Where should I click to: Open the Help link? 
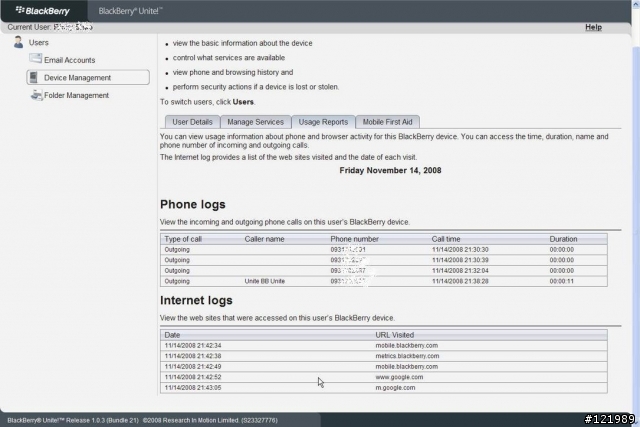pos(593,27)
